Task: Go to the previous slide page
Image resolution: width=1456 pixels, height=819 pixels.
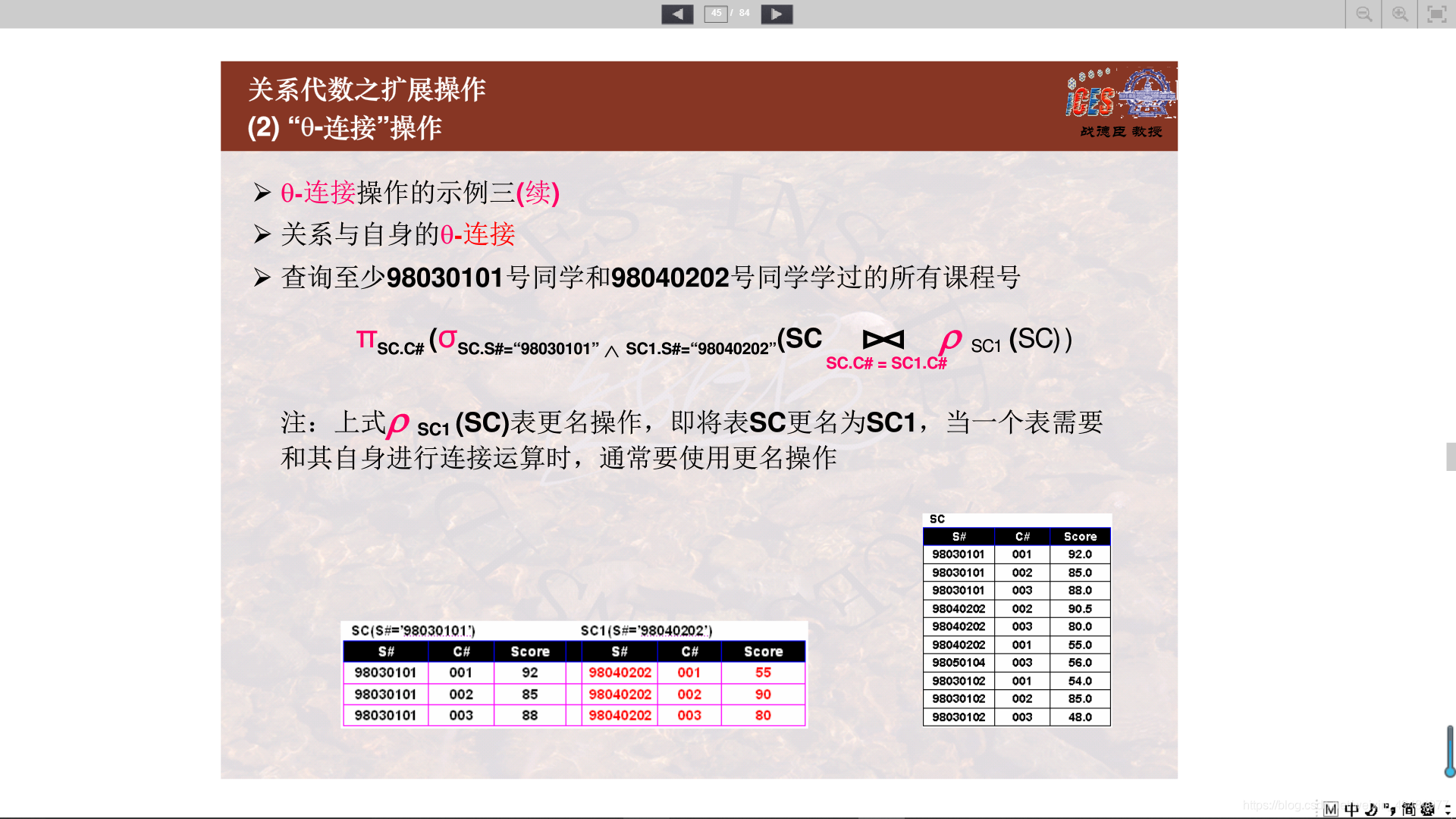Action: (x=676, y=14)
